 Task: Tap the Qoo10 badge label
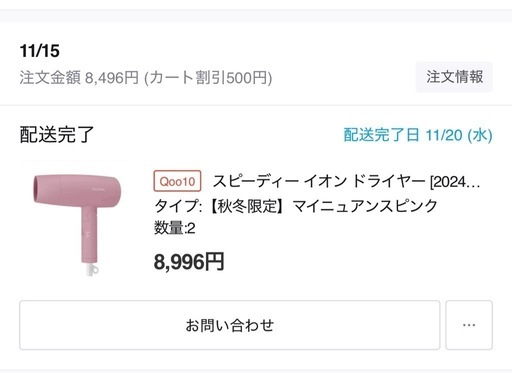tap(177, 181)
